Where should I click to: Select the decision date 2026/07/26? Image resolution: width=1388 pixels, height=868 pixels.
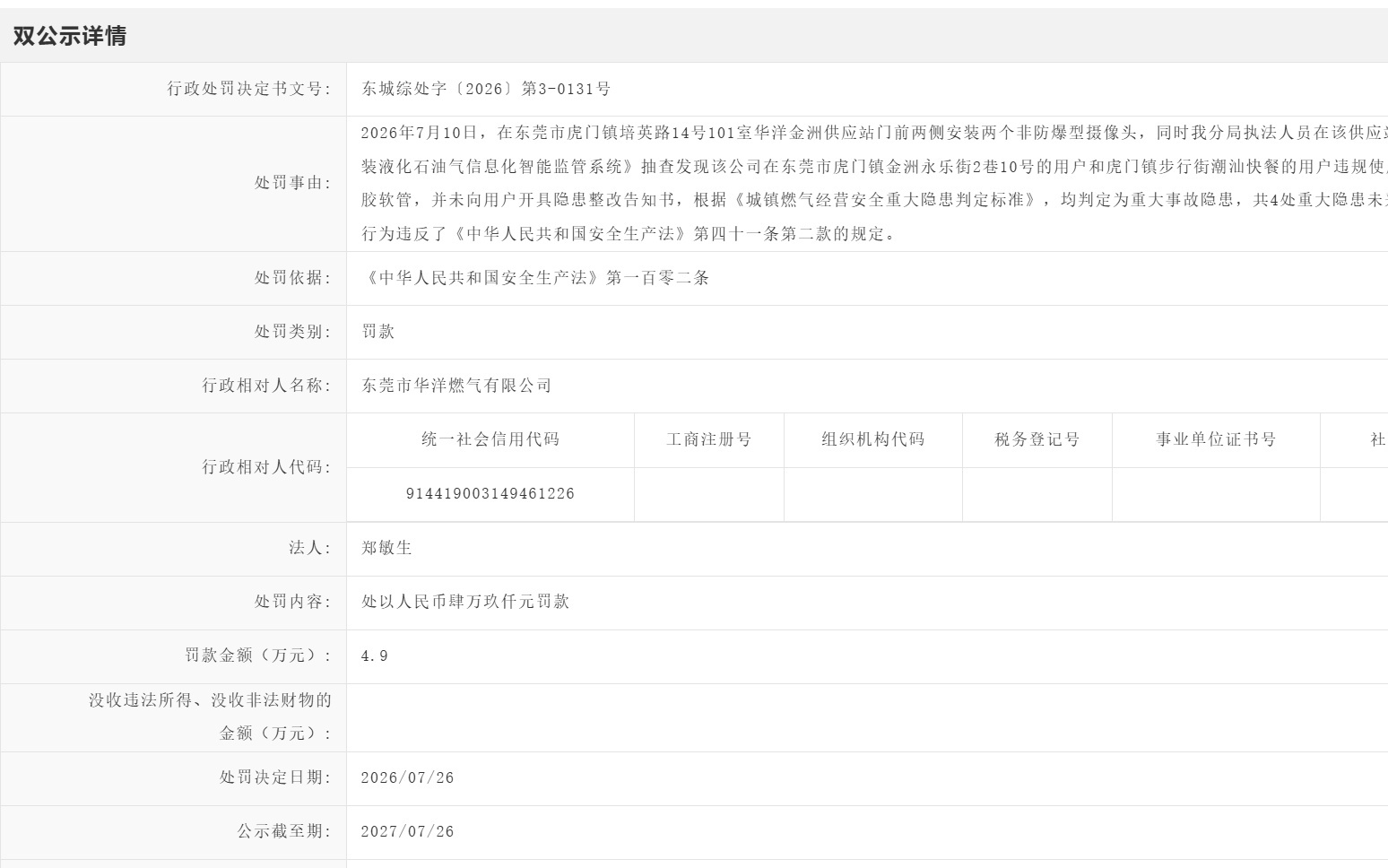[408, 778]
